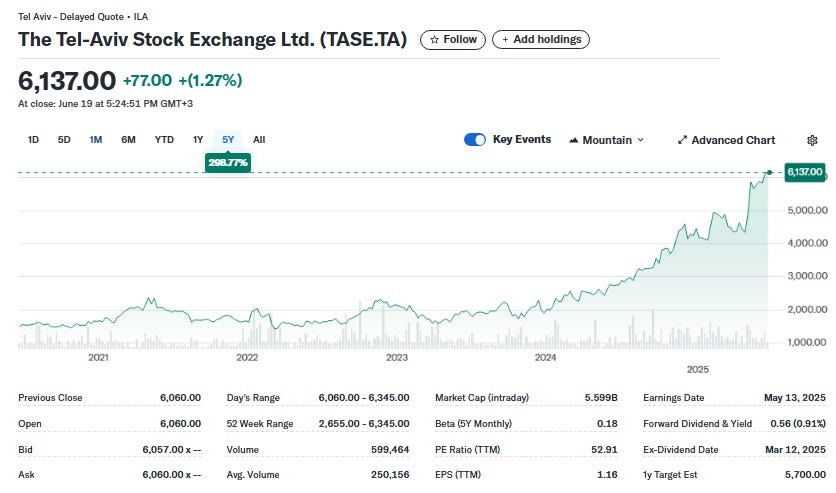Click the Ask label
Viewport: 836px width, 493px height.
(x=26, y=474)
